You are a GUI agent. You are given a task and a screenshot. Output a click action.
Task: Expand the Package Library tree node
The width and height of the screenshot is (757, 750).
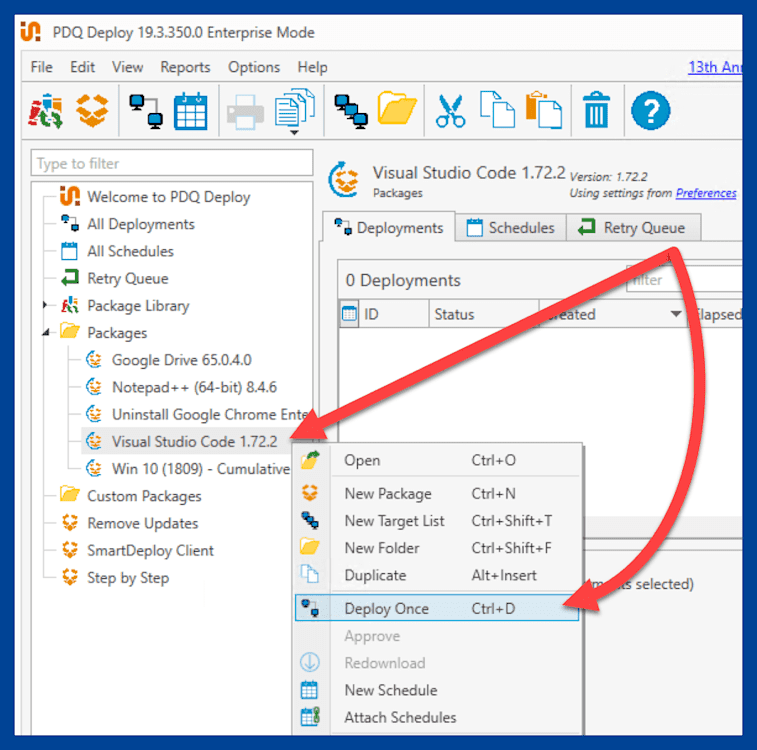click(45, 305)
